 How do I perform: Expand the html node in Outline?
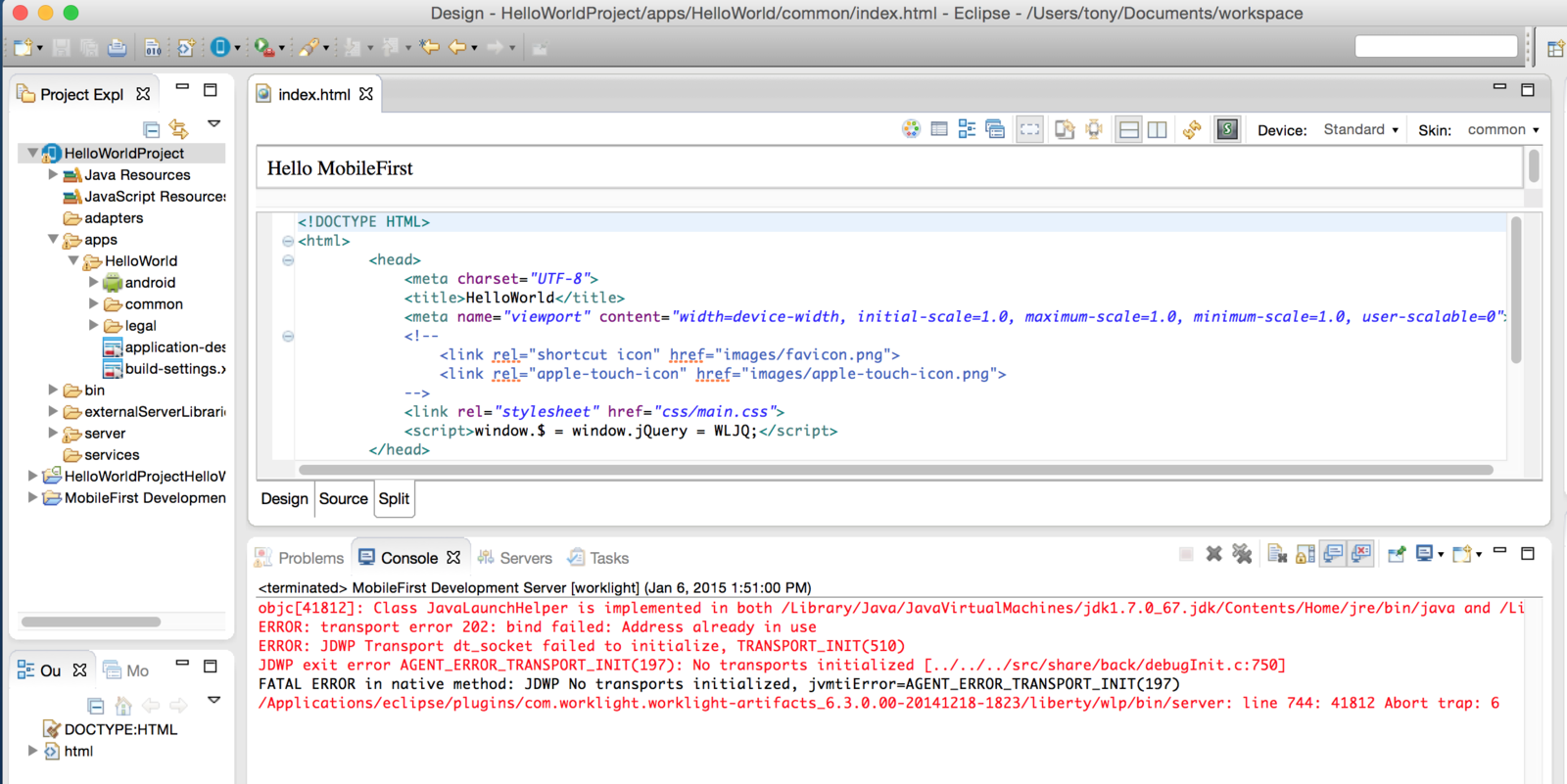[x=32, y=751]
